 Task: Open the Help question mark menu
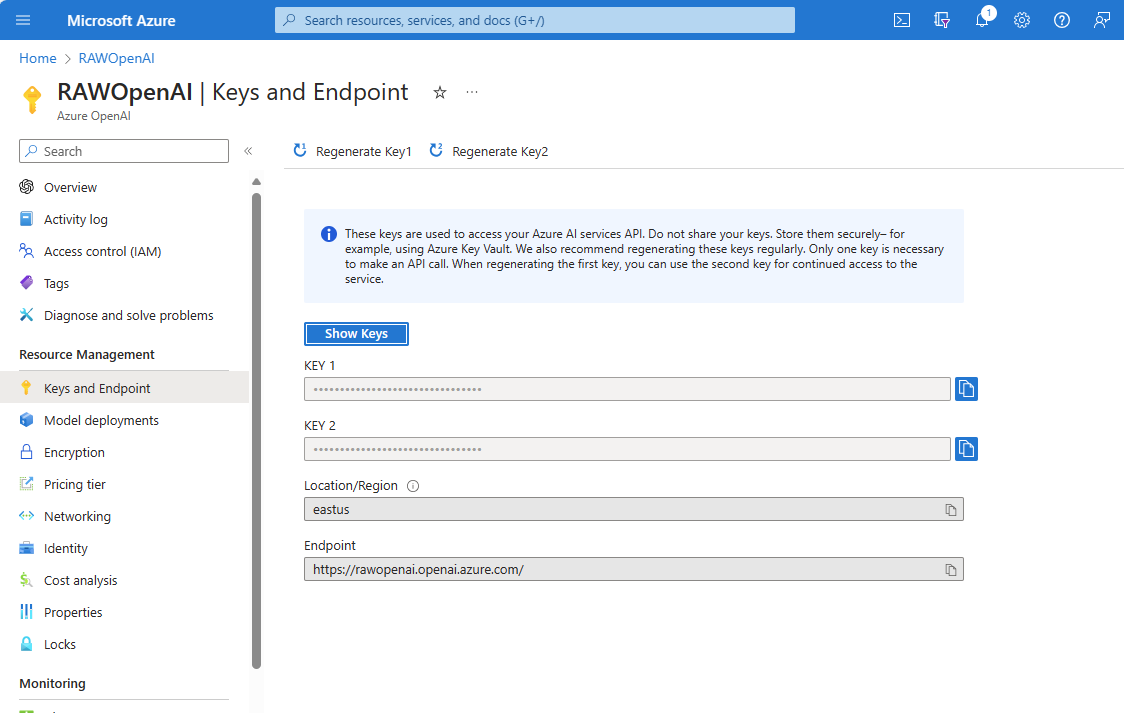(x=1062, y=20)
